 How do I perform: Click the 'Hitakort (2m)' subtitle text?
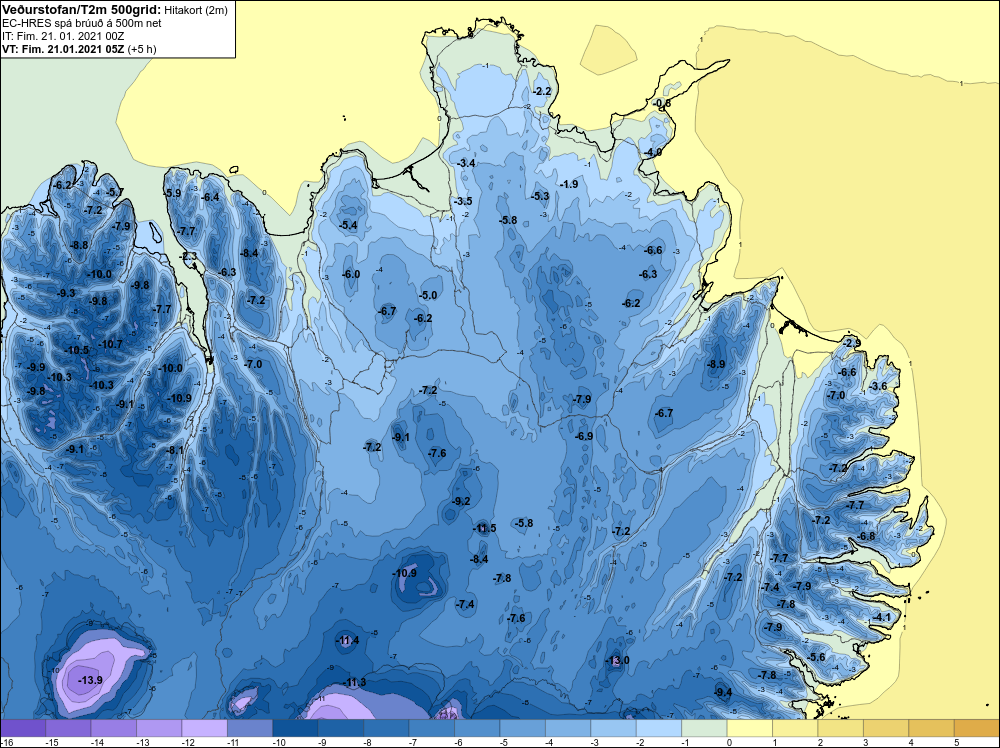[x=196, y=10]
